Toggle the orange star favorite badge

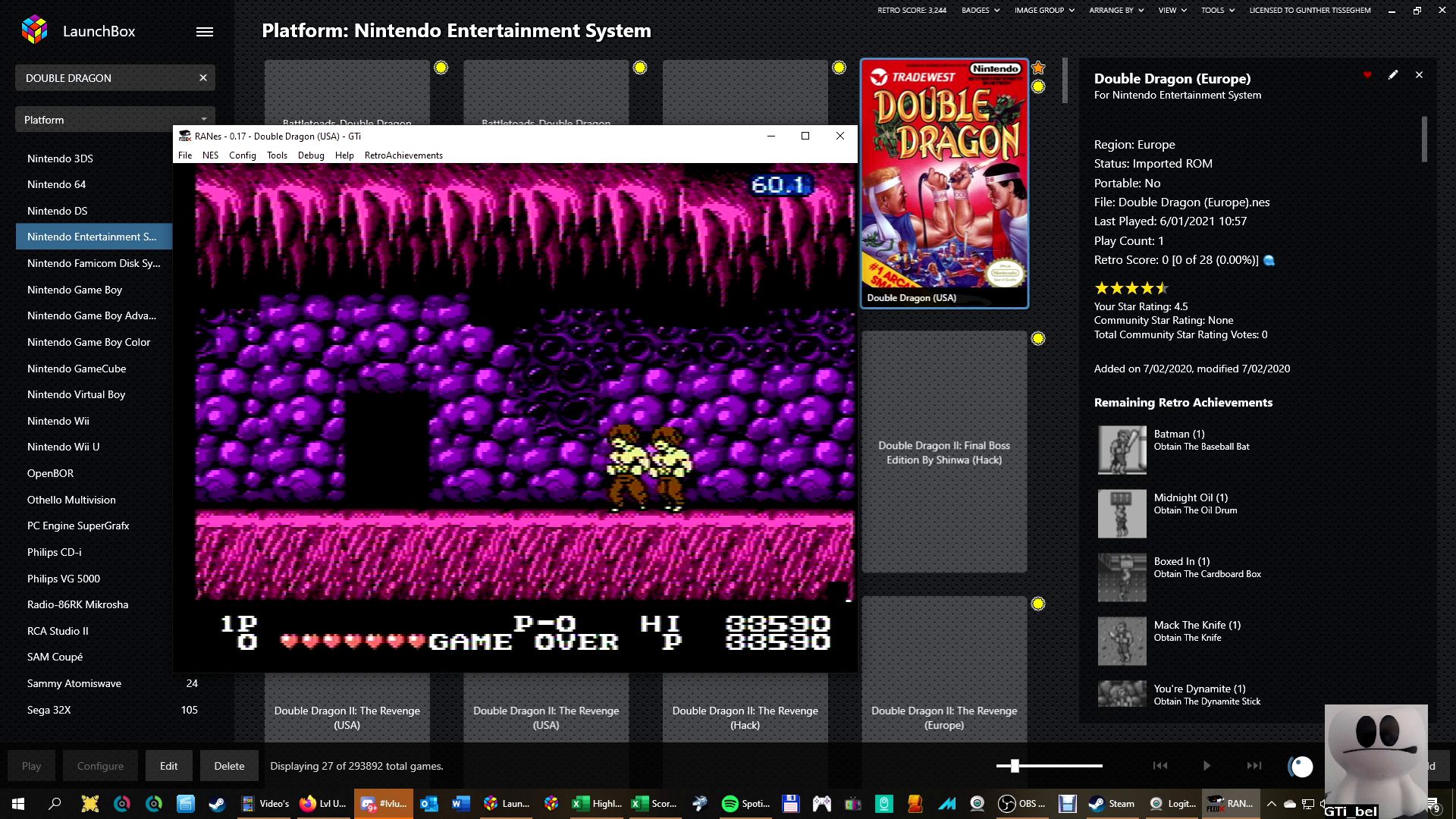point(1038,68)
